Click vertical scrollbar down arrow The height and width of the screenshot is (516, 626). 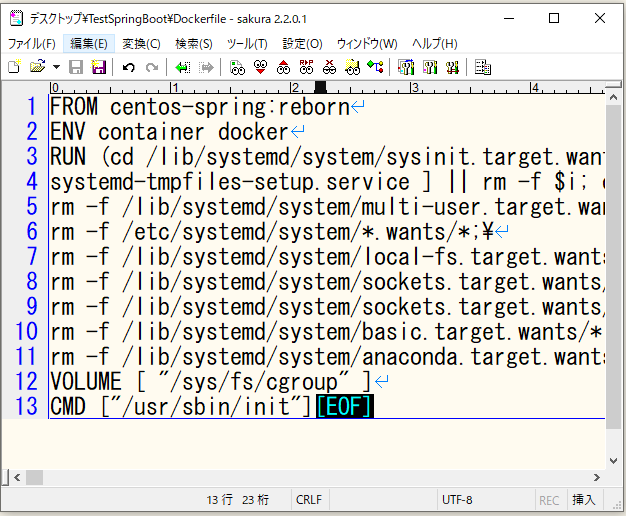(614, 460)
